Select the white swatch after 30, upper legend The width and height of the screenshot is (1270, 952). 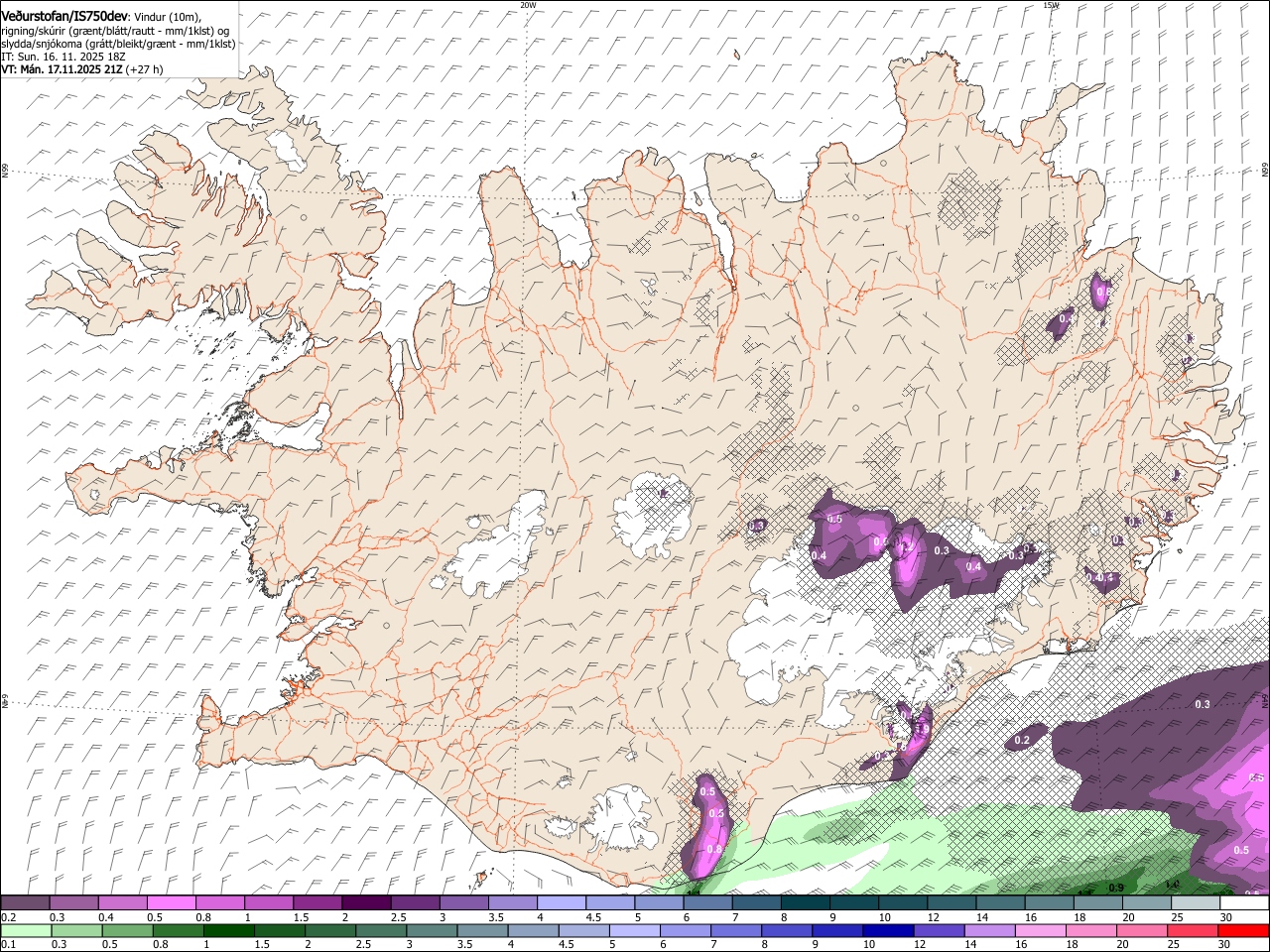[x=1244, y=903]
